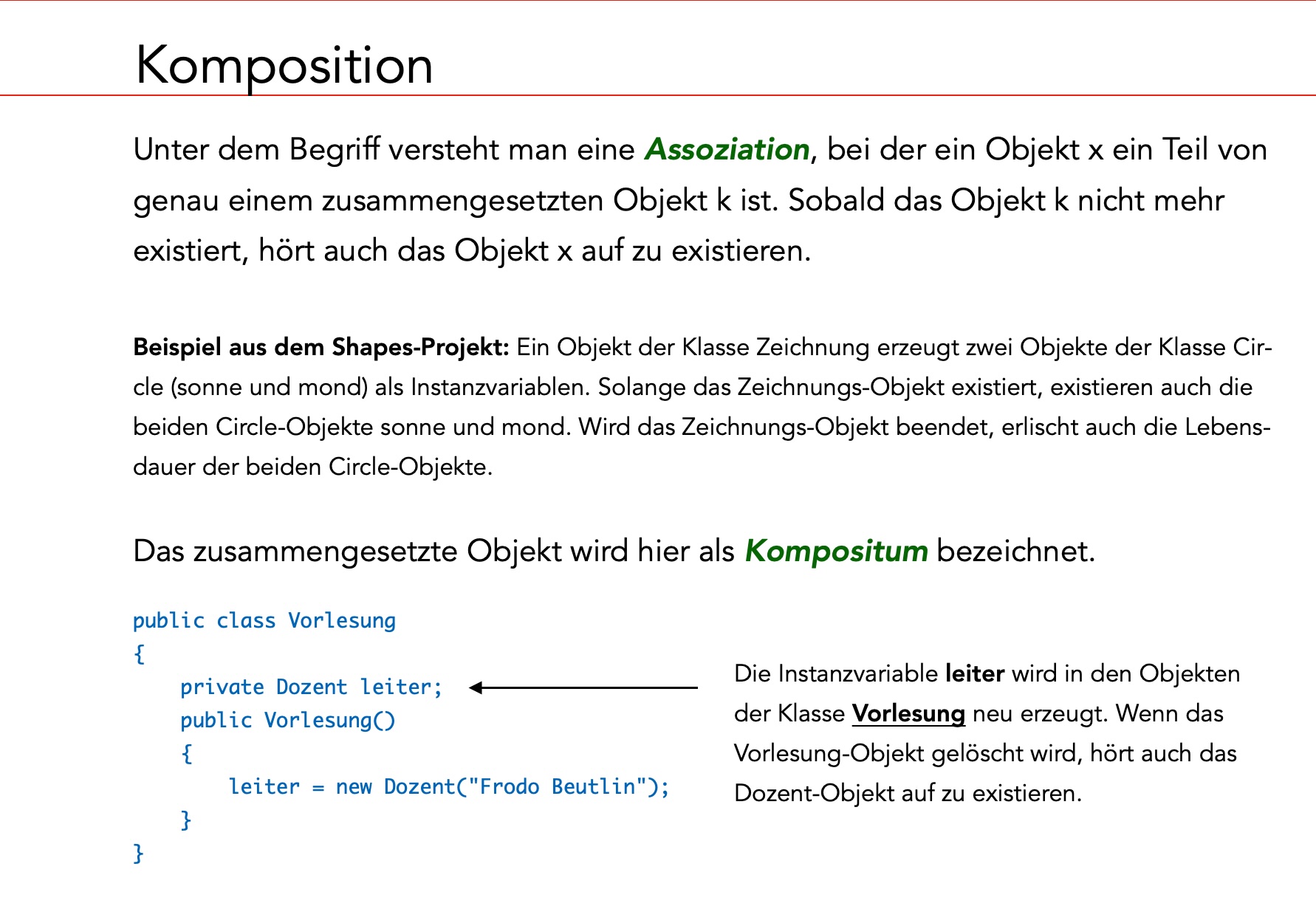
Task: Click the bold "leiter" word in the explanation
Action: click(974, 674)
